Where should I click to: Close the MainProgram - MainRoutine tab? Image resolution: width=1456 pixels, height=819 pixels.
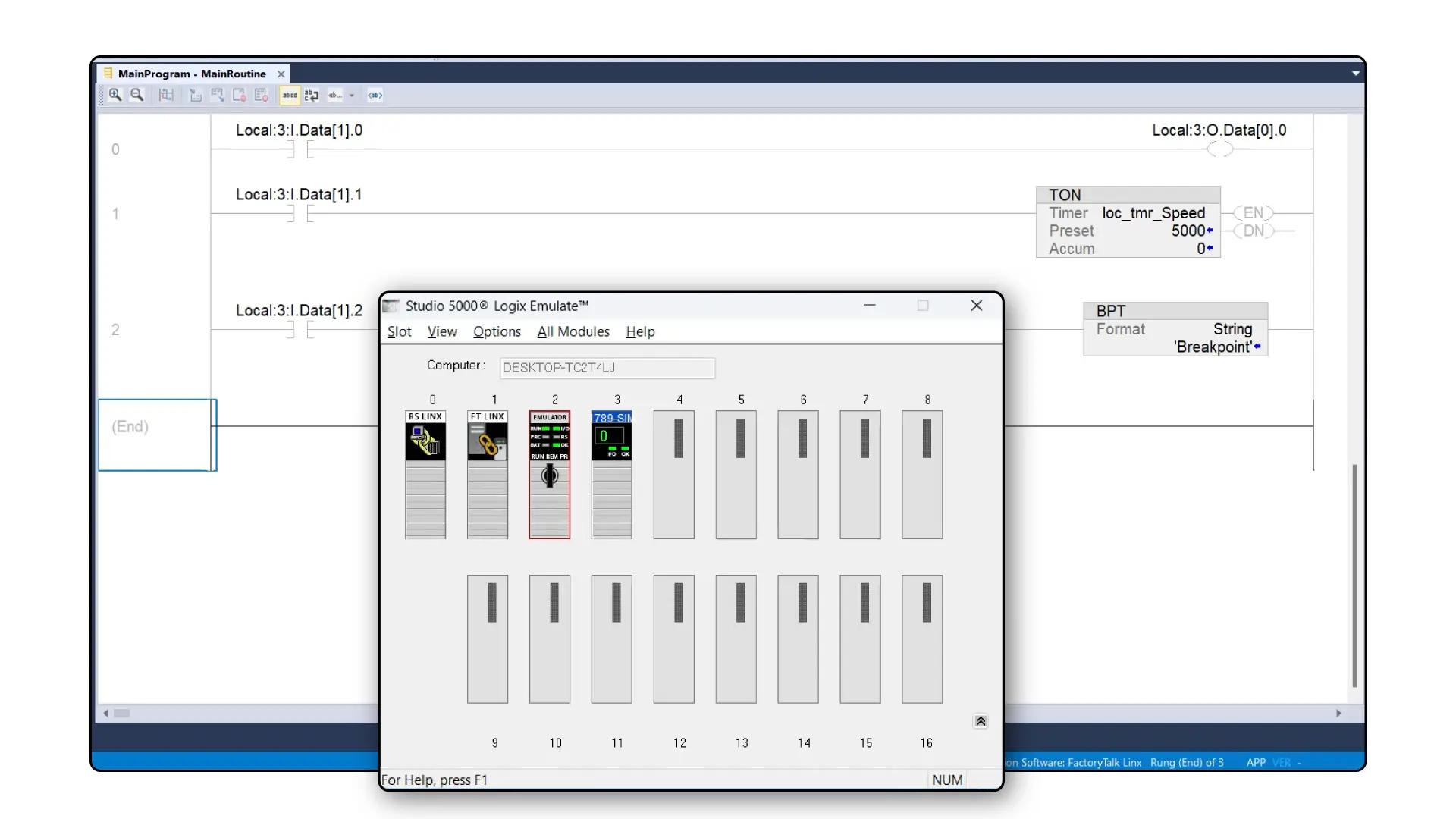281,74
